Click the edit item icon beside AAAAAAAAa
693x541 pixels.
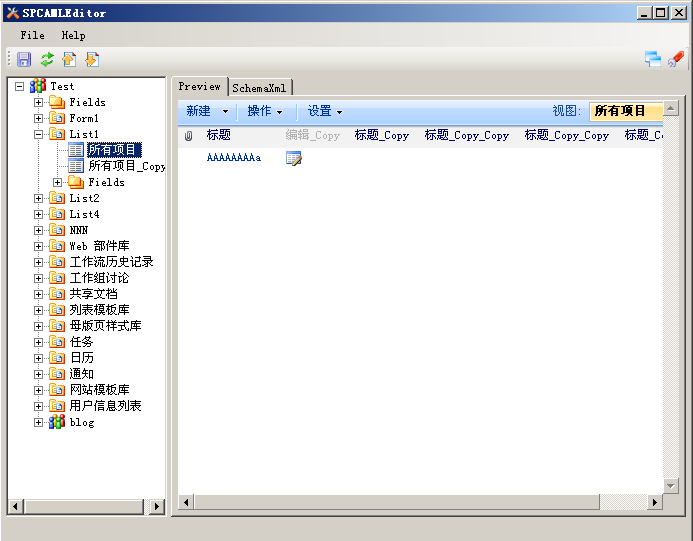293,158
